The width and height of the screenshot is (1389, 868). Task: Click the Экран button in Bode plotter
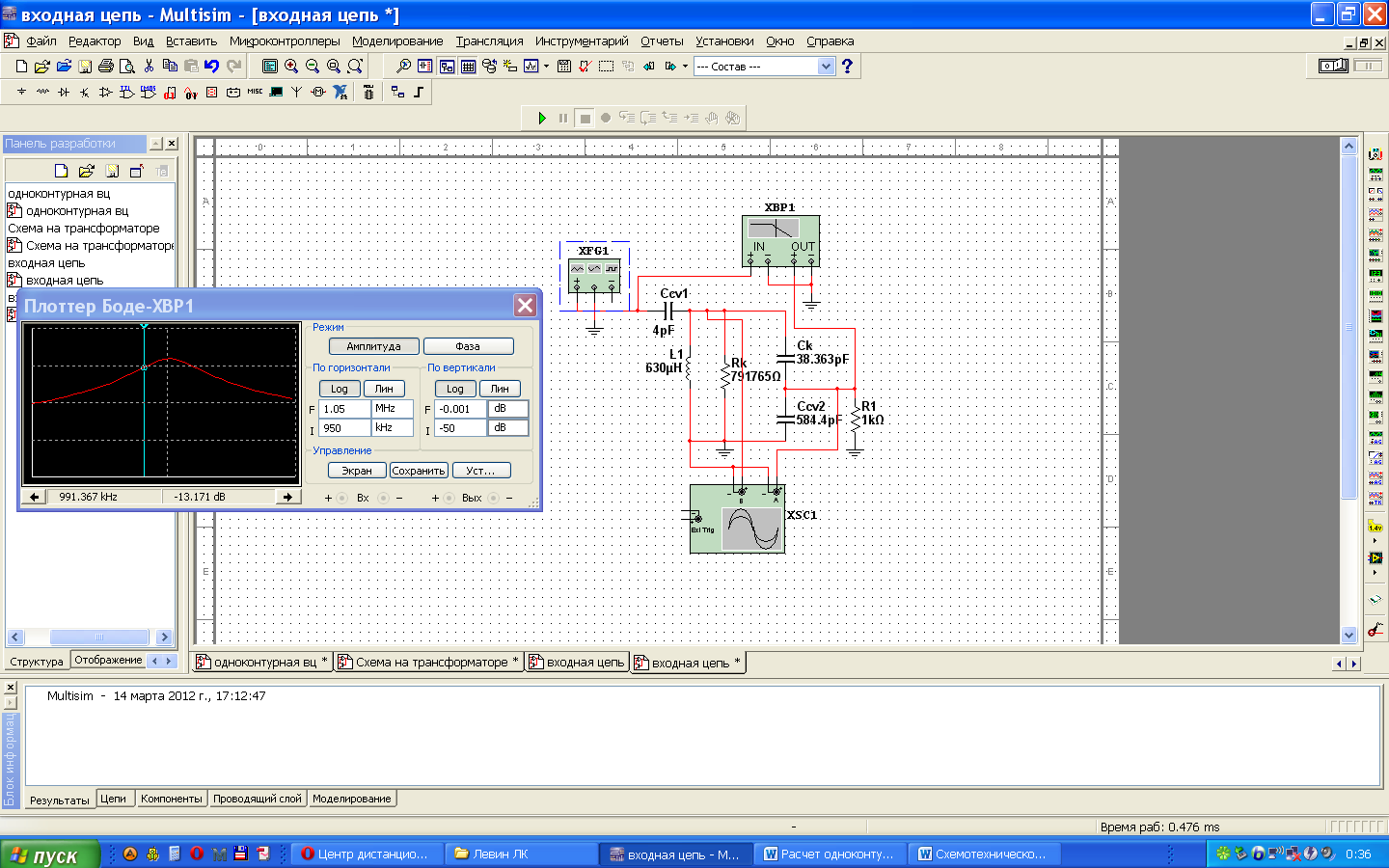click(x=357, y=471)
